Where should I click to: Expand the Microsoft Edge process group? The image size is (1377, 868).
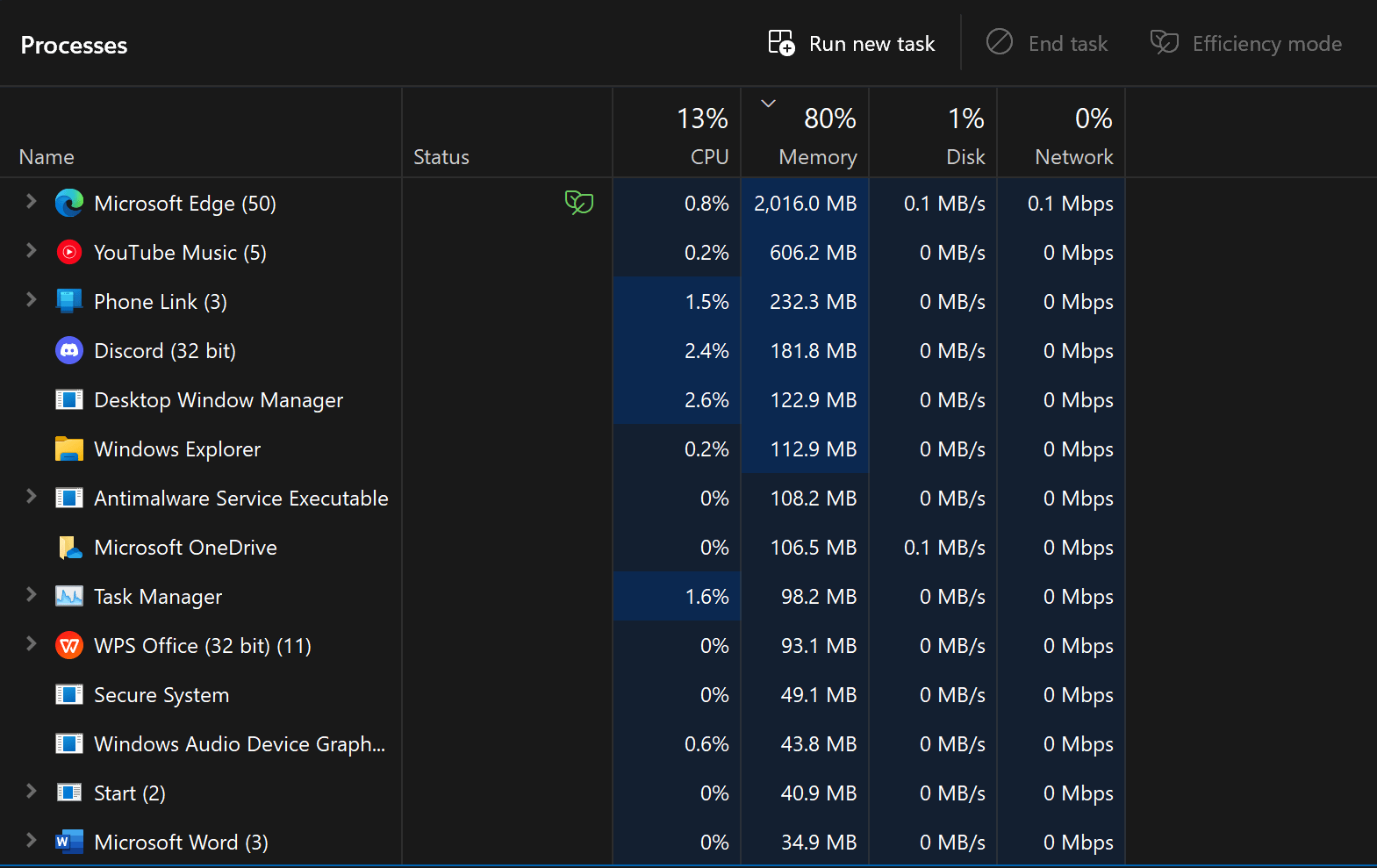[32, 202]
